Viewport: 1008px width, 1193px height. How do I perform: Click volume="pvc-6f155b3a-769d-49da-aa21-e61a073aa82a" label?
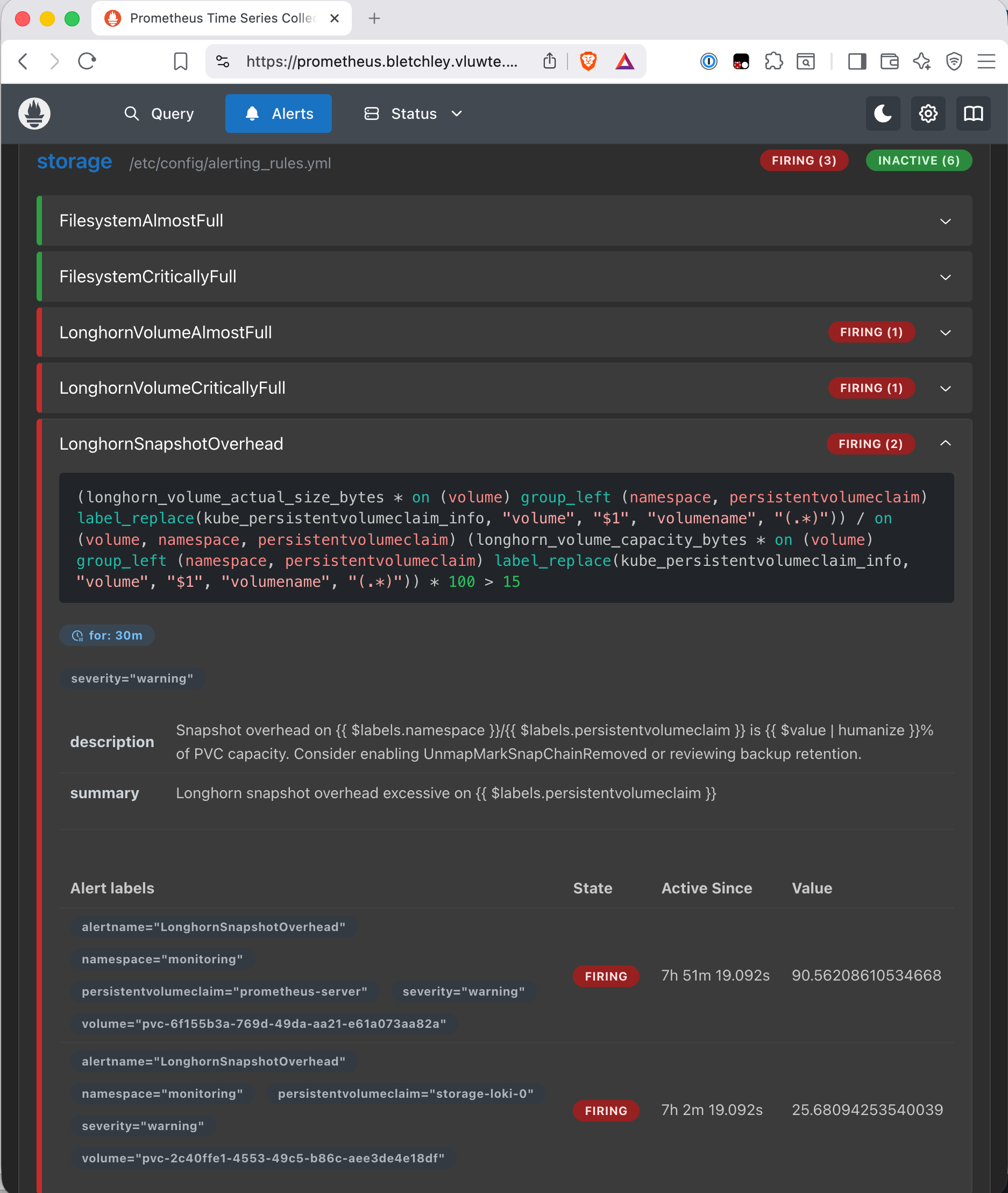click(264, 1024)
